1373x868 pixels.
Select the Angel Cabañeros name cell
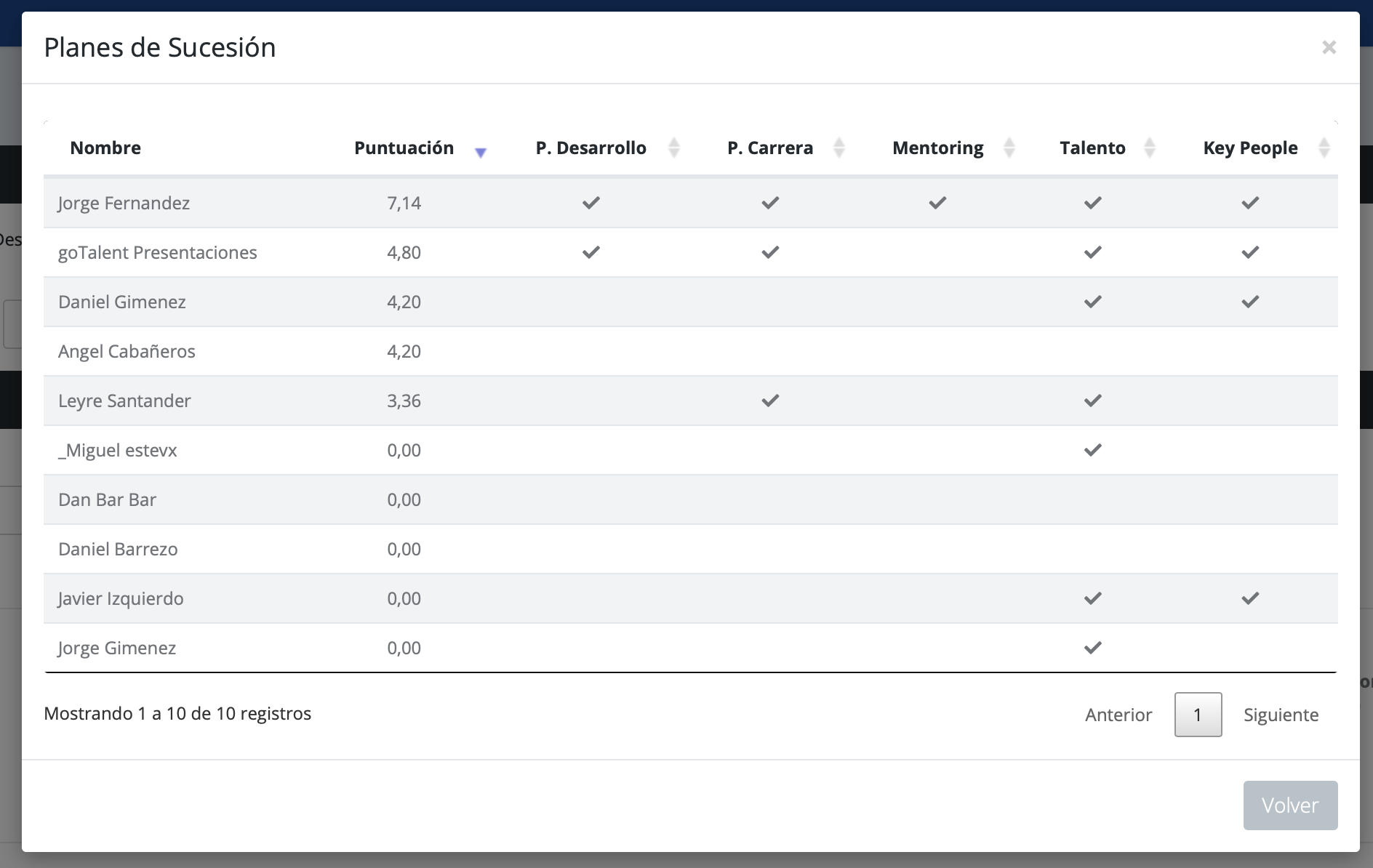(x=127, y=351)
